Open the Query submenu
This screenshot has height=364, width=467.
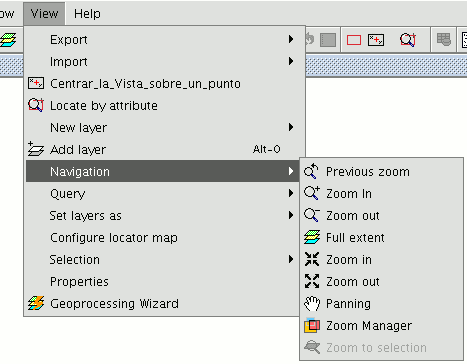[x=163, y=194]
